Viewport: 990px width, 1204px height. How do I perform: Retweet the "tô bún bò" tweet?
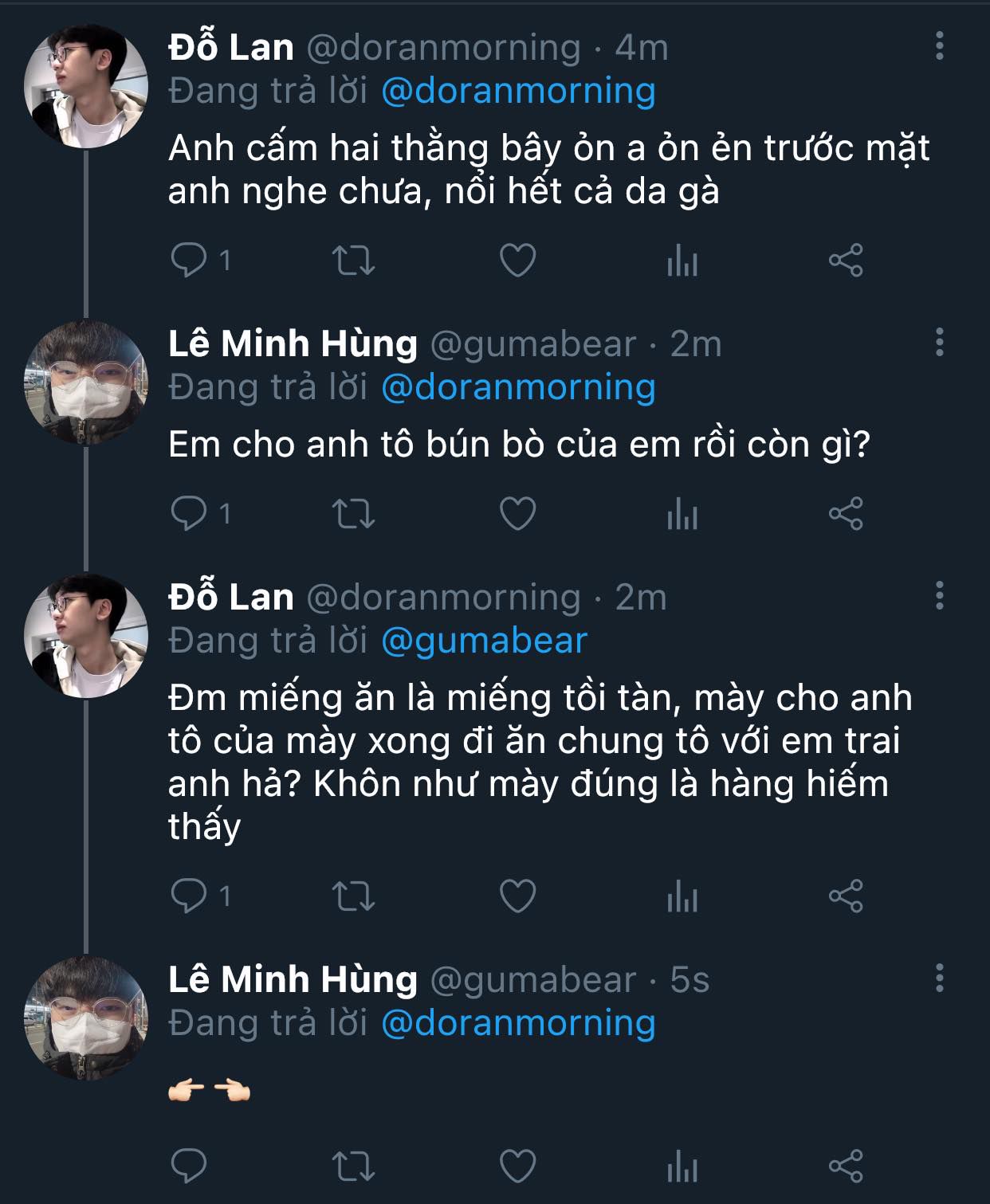[353, 514]
